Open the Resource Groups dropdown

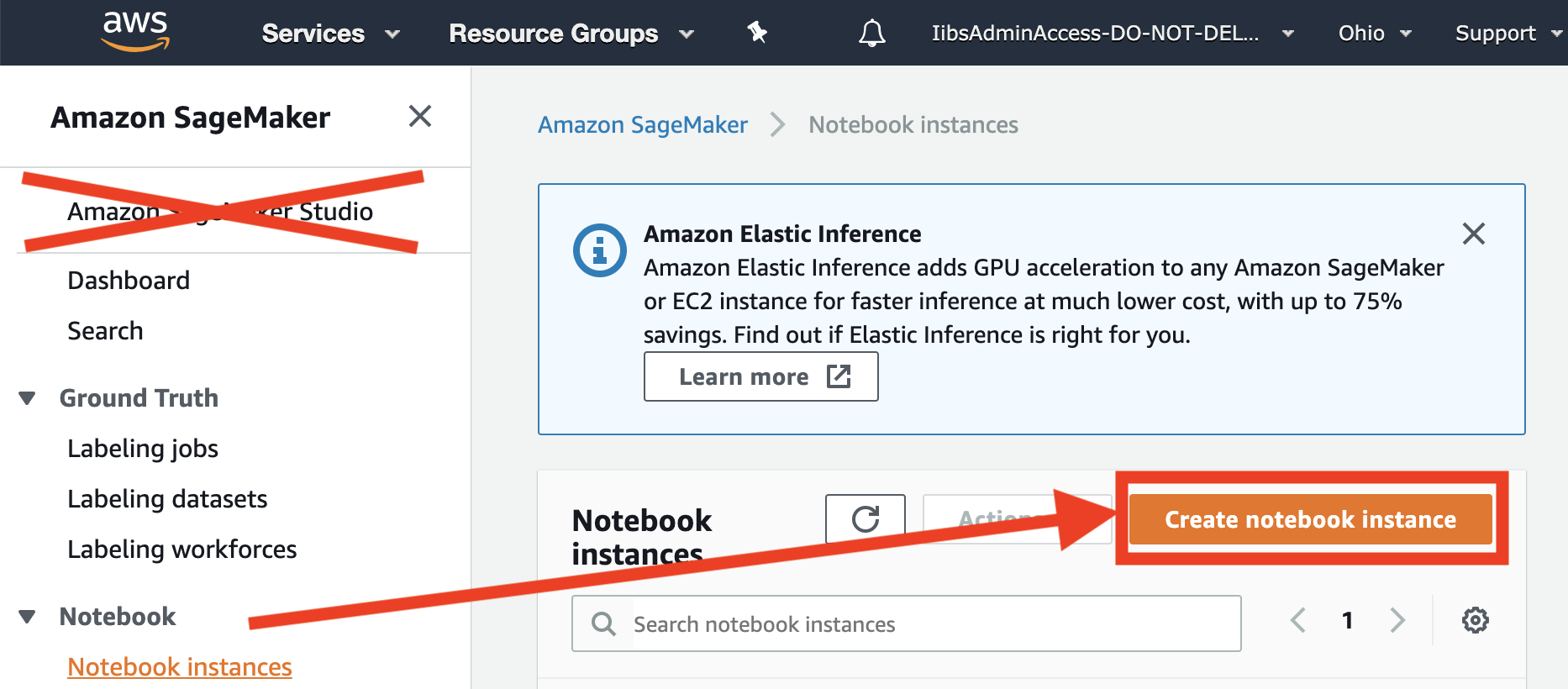pyautogui.click(x=571, y=34)
